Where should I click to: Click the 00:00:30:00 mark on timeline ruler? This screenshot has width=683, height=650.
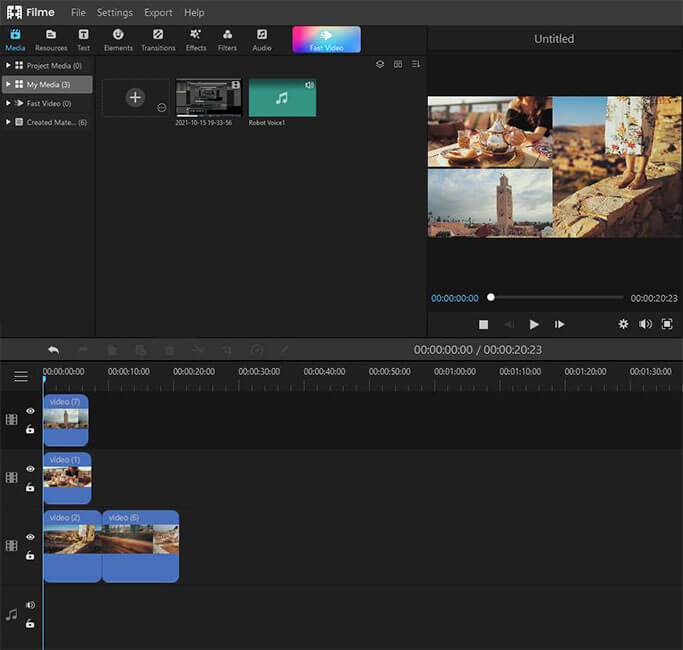tap(259, 372)
